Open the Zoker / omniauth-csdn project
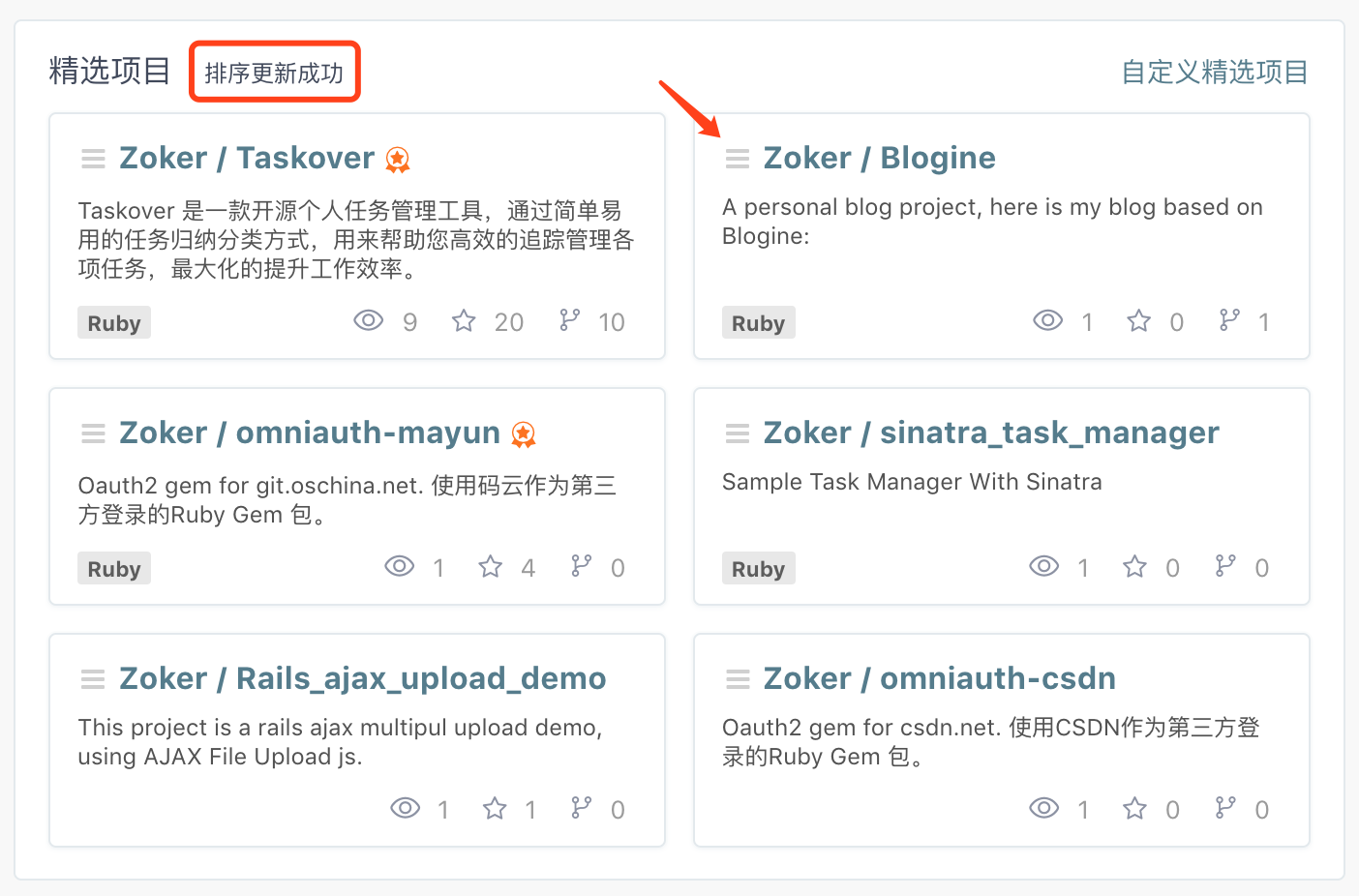The width and height of the screenshot is (1359, 896). point(940,678)
